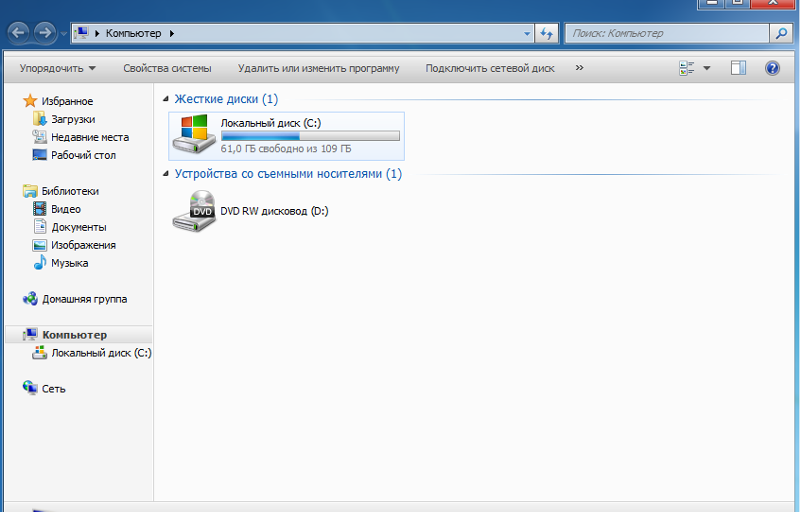Viewport: 800px width, 512px height.
Task: Open Домашняя группа
Action: pyautogui.click(x=84, y=299)
